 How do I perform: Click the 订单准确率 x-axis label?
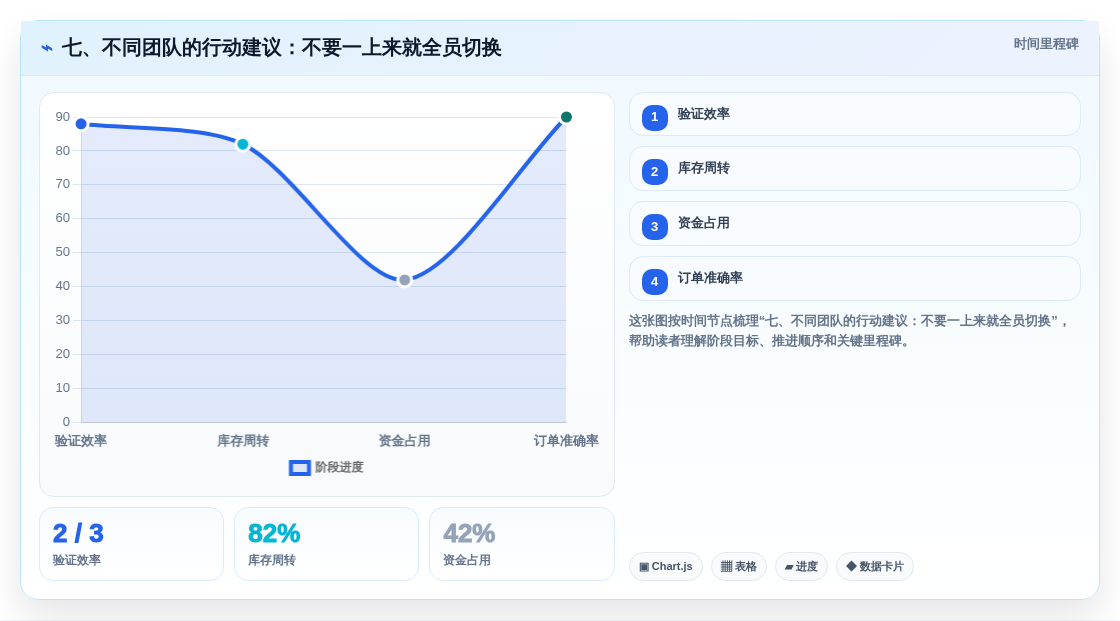click(566, 441)
